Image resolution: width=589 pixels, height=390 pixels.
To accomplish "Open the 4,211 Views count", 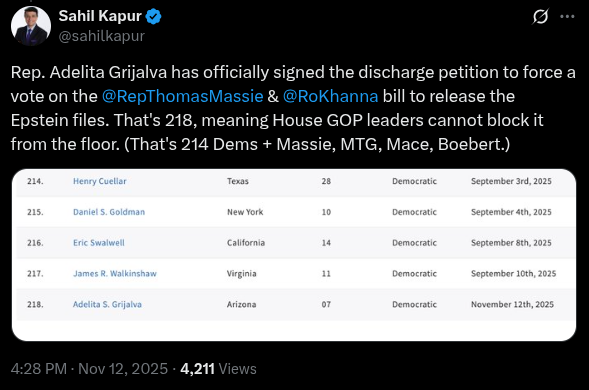I will point(219,369).
